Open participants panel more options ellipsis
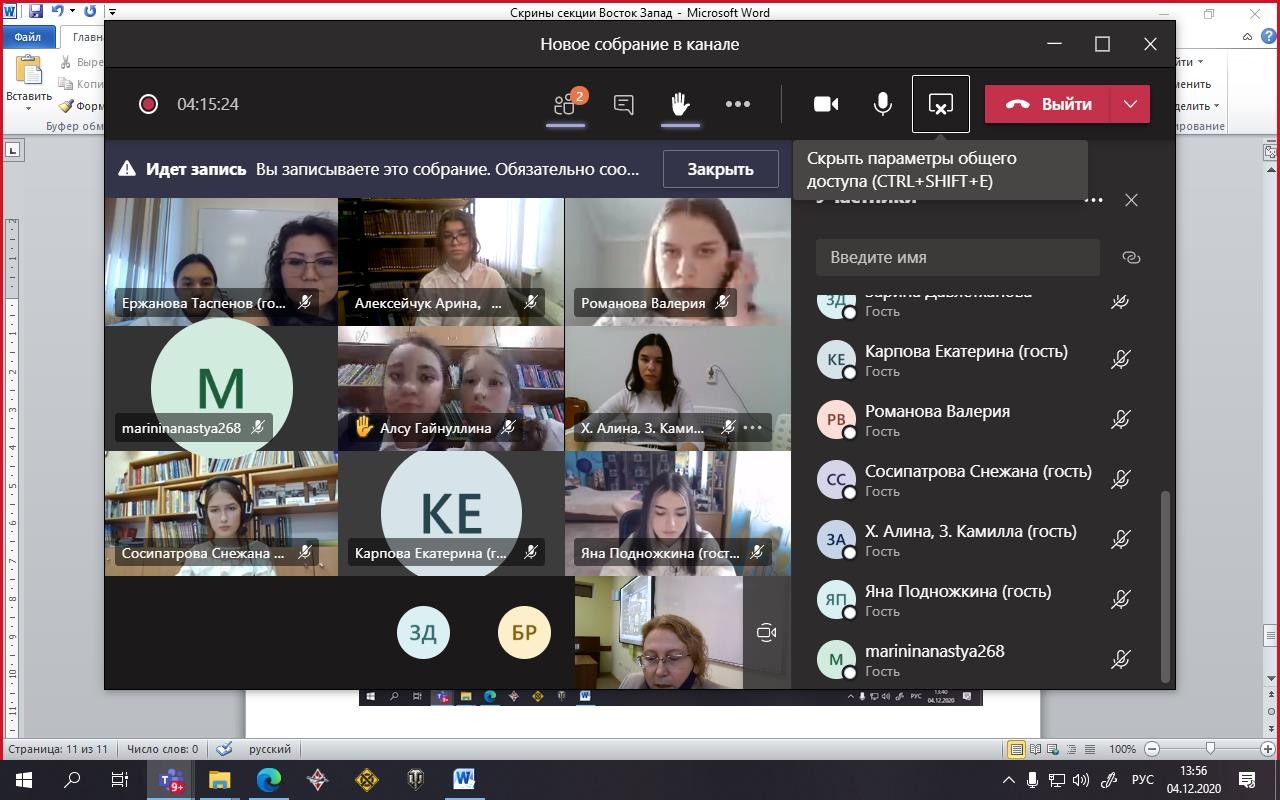The height and width of the screenshot is (800, 1280). click(x=1094, y=200)
